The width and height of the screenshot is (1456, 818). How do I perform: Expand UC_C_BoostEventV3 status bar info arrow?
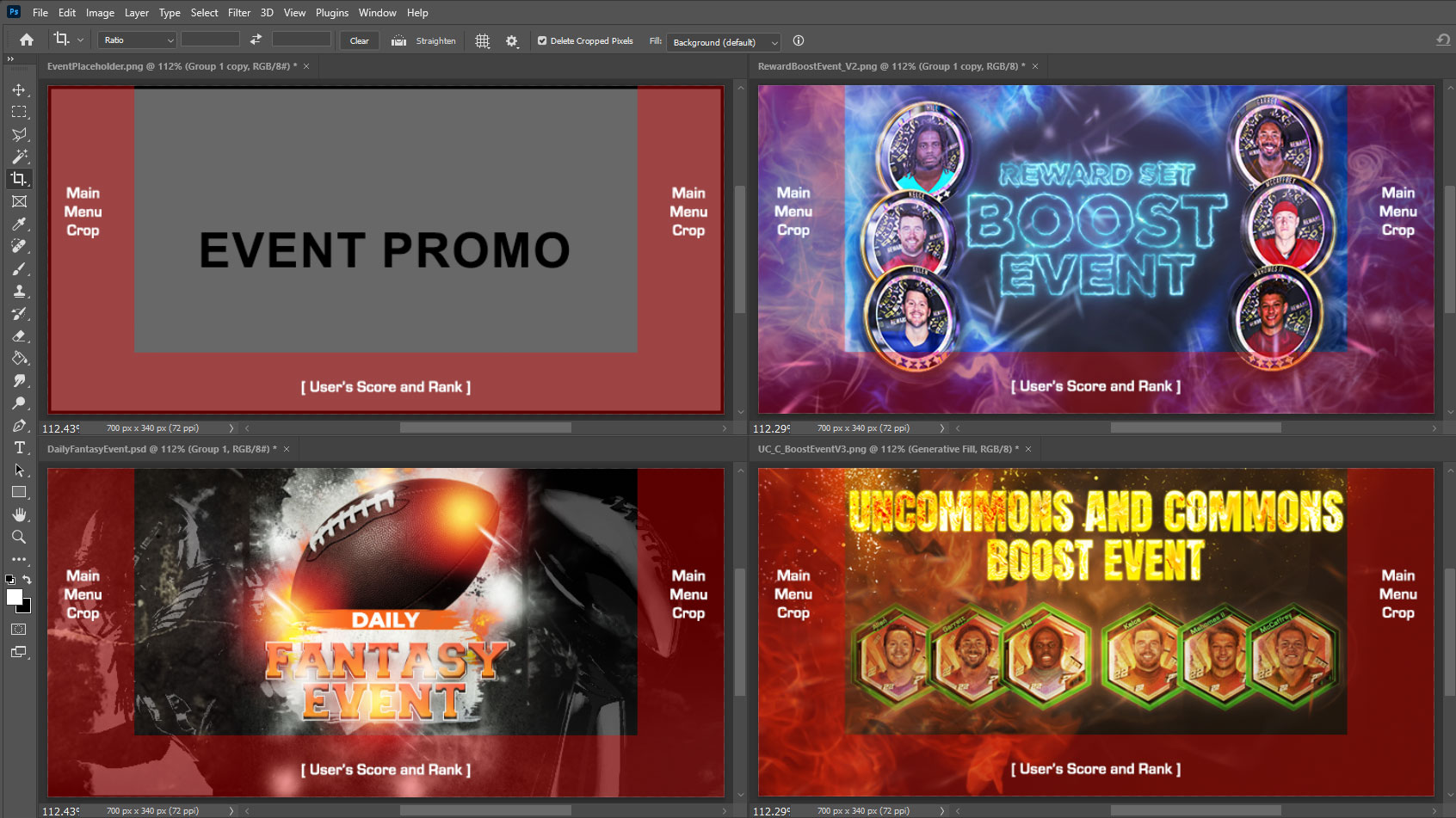point(941,810)
